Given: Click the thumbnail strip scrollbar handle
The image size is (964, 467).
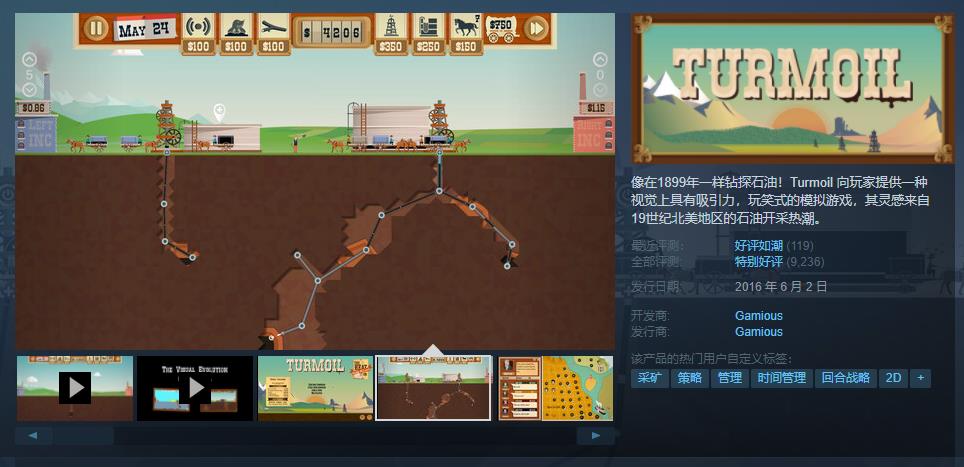Looking at the screenshot, I should [x=82, y=436].
